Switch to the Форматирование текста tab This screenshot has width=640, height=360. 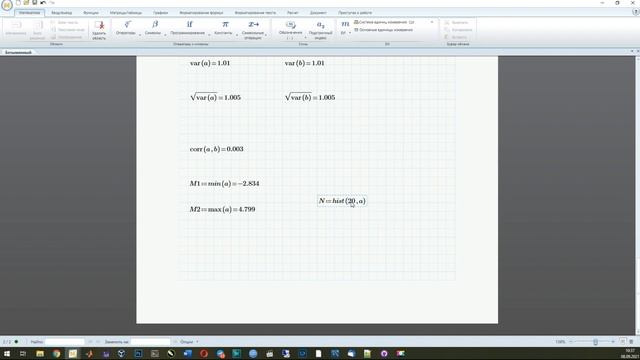tap(255, 13)
